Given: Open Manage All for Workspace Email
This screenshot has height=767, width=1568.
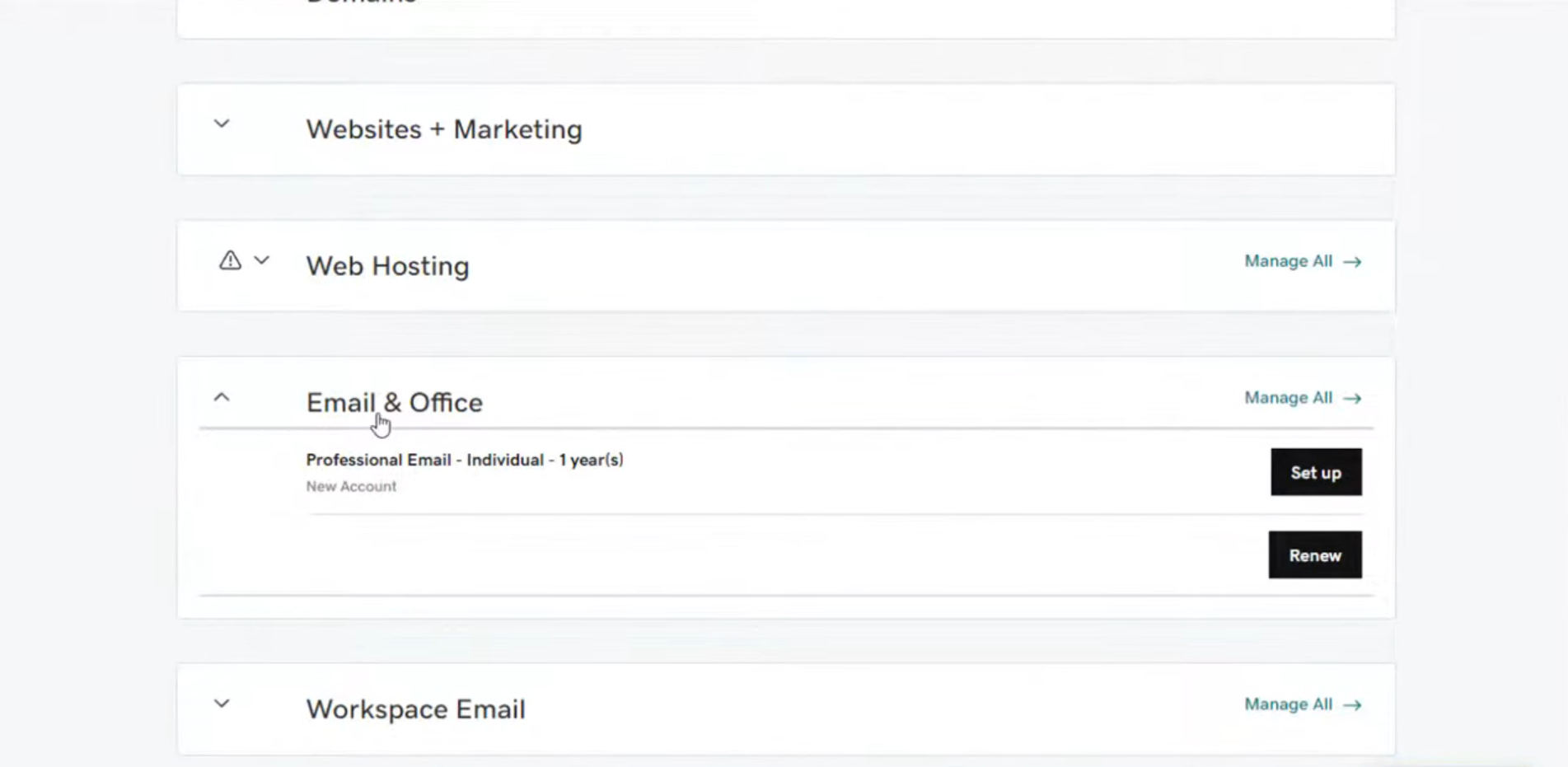Looking at the screenshot, I should coord(1288,704).
